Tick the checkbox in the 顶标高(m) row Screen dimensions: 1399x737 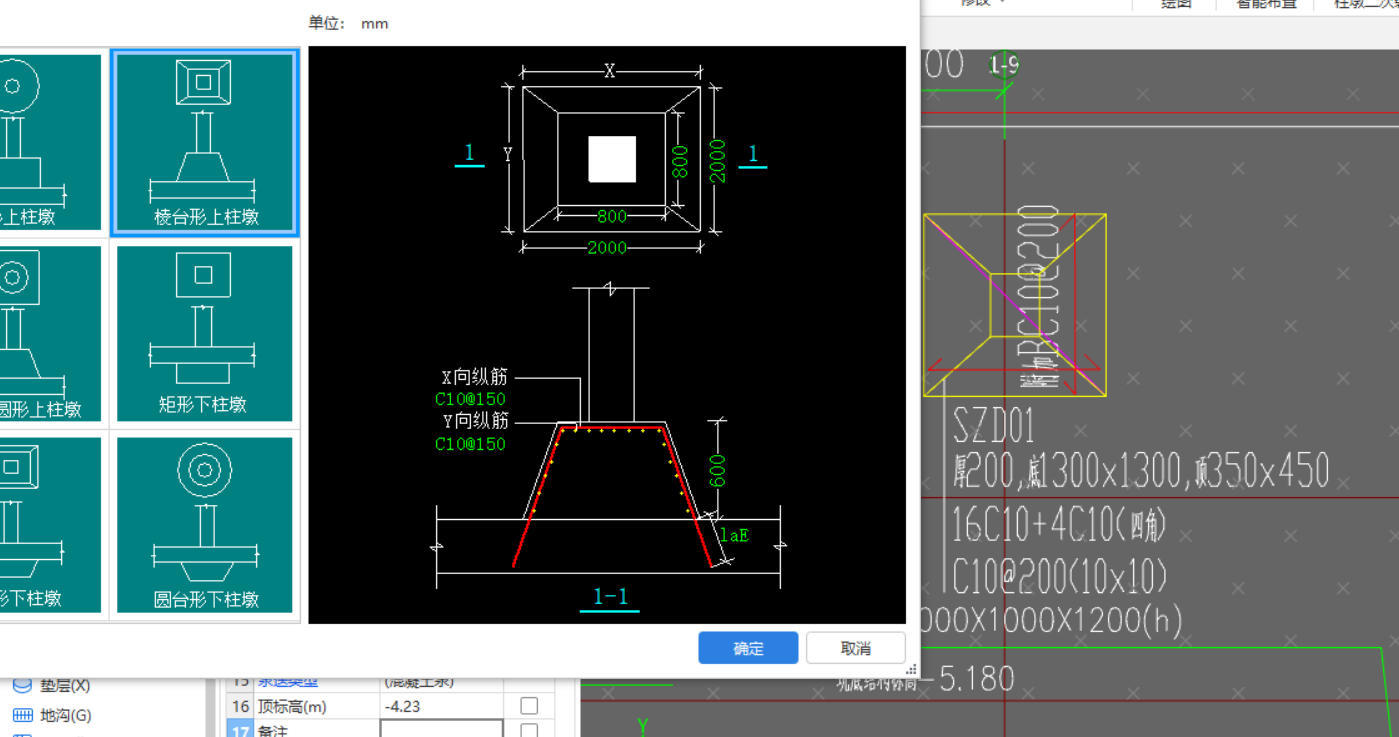529,706
